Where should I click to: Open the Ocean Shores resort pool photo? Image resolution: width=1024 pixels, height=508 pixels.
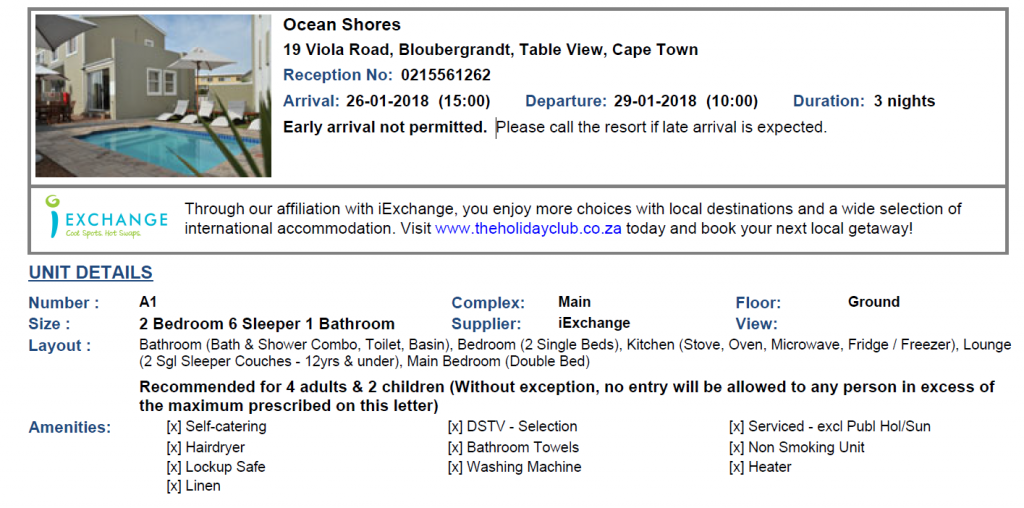pyautogui.click(x=153, y=95)
